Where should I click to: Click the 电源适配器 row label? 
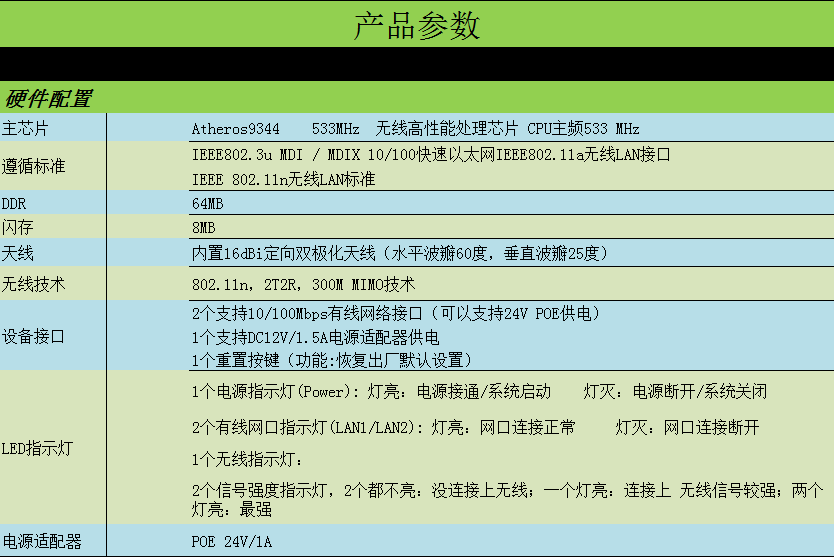coord(41,542)
